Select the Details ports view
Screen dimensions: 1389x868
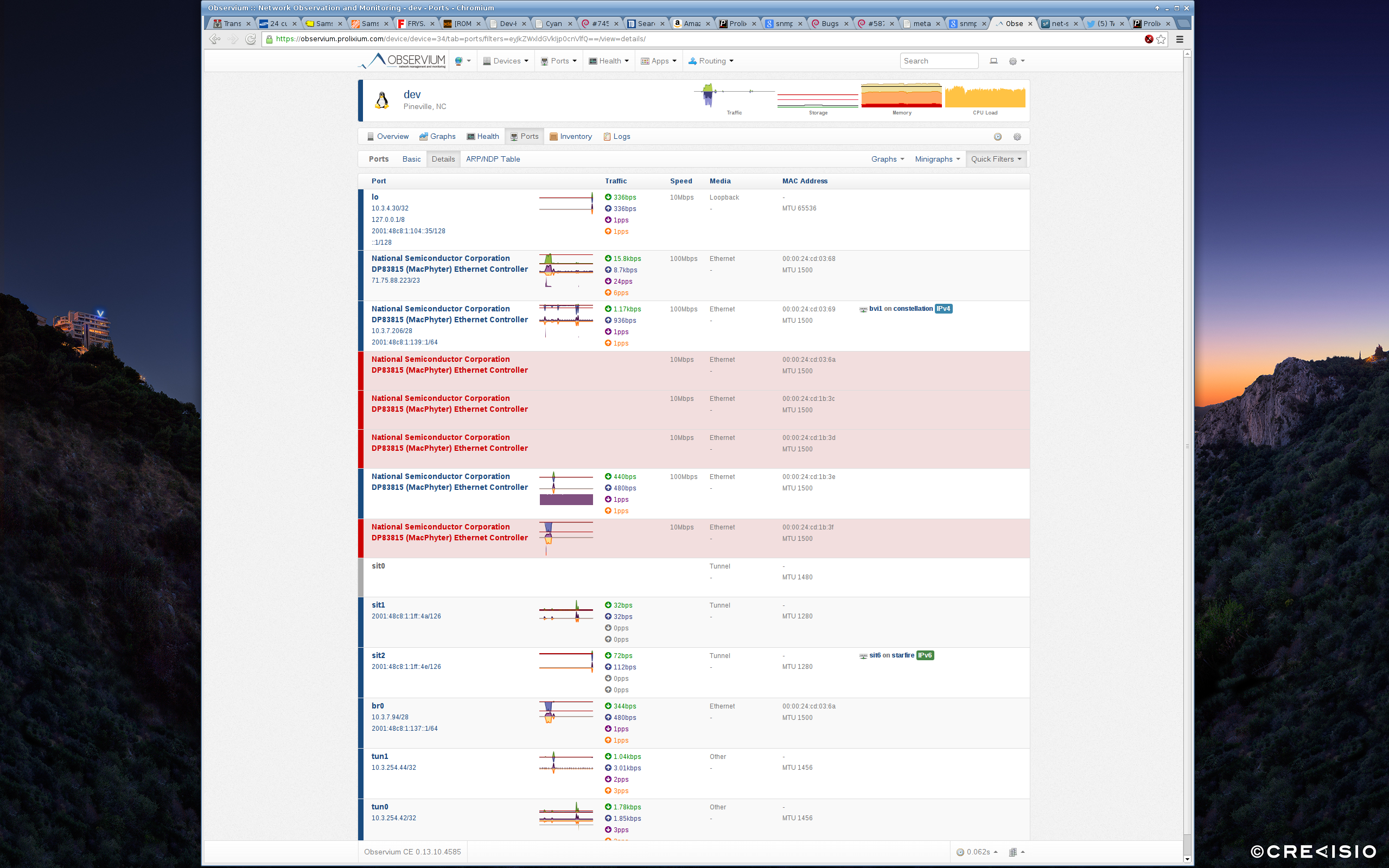[443, 159]
